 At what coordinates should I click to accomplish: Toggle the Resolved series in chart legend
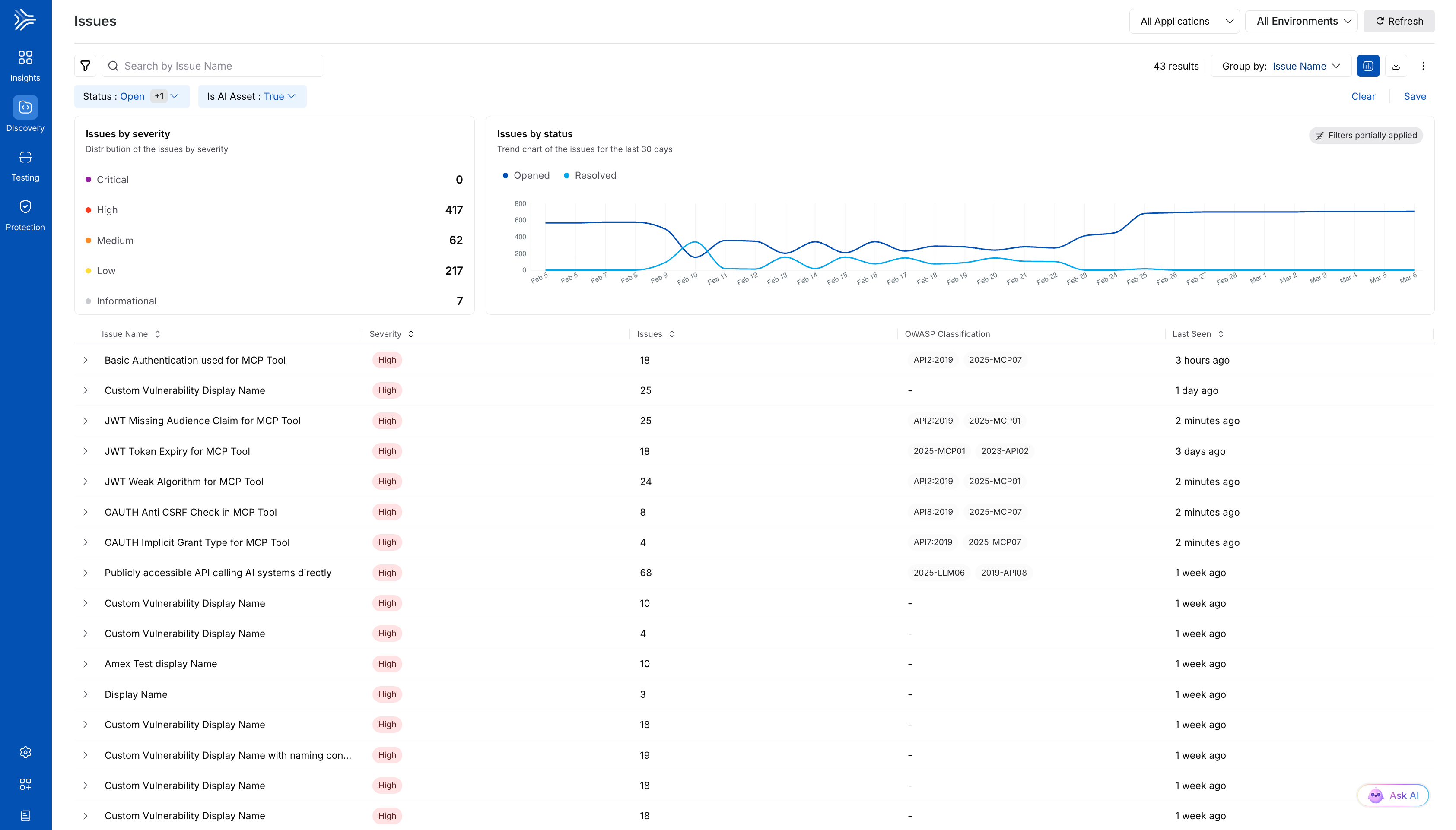(590, 176)
